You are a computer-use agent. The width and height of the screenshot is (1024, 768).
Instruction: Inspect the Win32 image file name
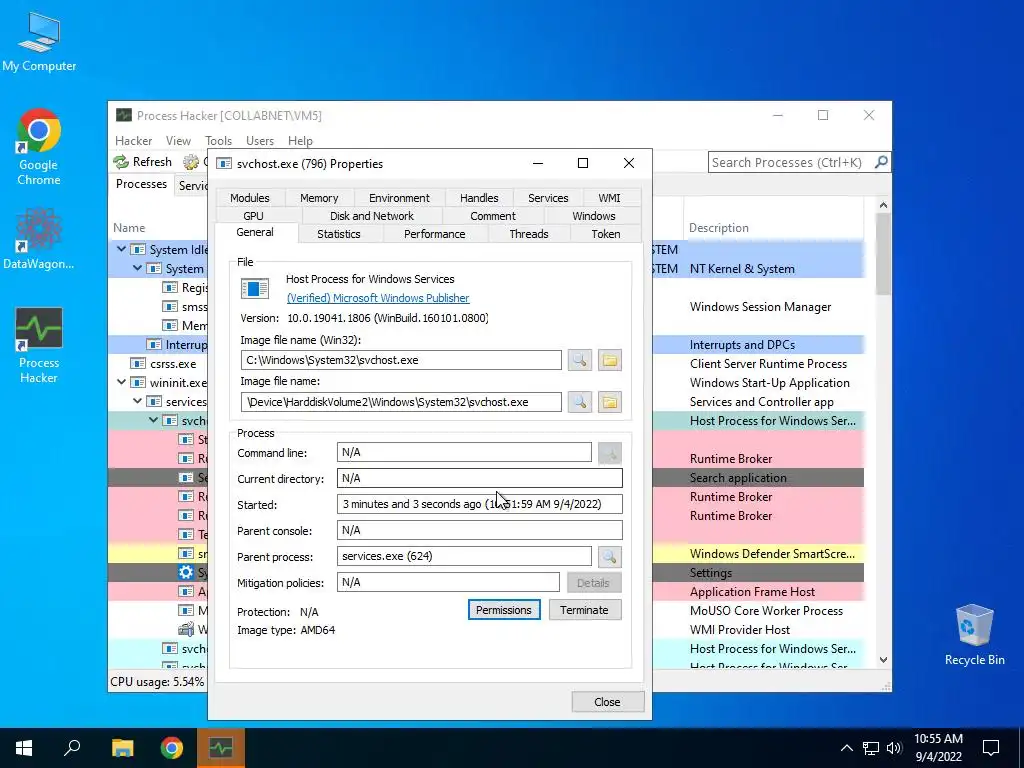pyautogui.click(x=579, y=360)
